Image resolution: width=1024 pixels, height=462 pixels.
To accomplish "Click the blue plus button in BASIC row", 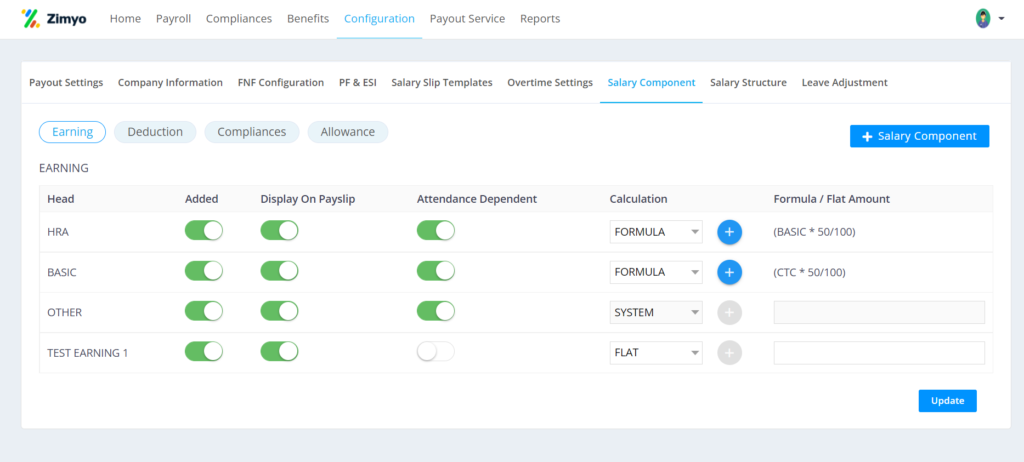I will 729,272.
